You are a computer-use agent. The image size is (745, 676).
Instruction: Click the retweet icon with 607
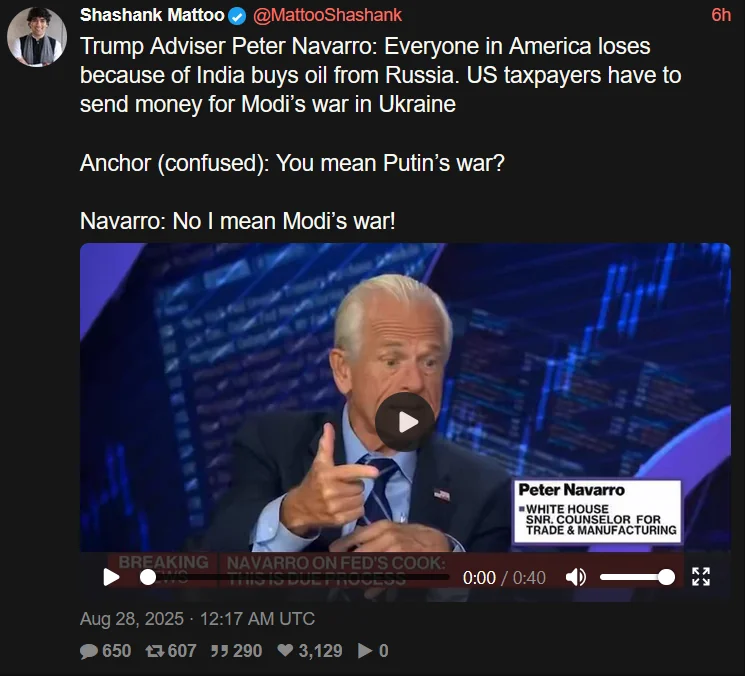click(x=154, y=651)
